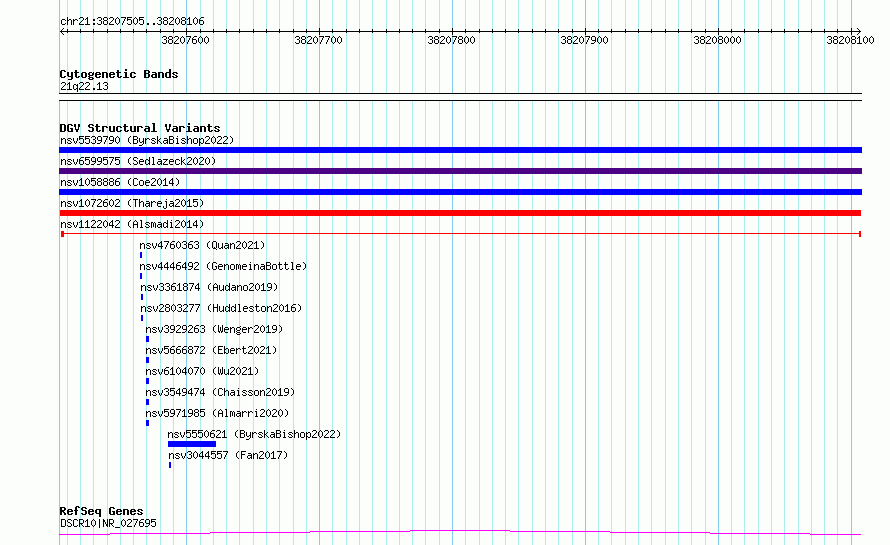Click the DGV Structural Variants track heading
The height and width of the screenshot is (545, 890).
pos(140,128)
